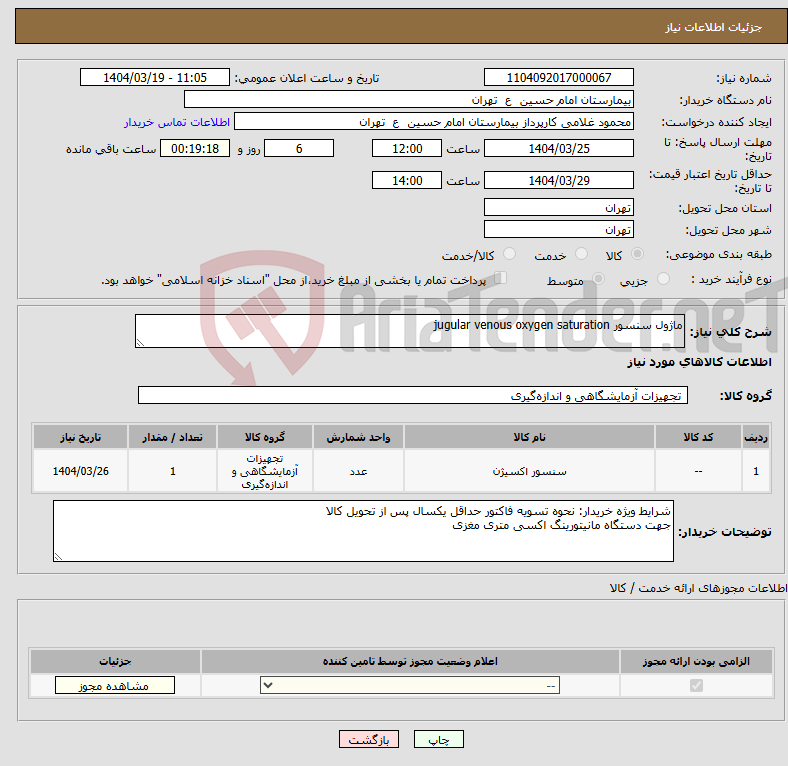This screenshot has height=766, width=788.
Task: Click the remaining days field showing 6
Action: (x=299, y=148)
